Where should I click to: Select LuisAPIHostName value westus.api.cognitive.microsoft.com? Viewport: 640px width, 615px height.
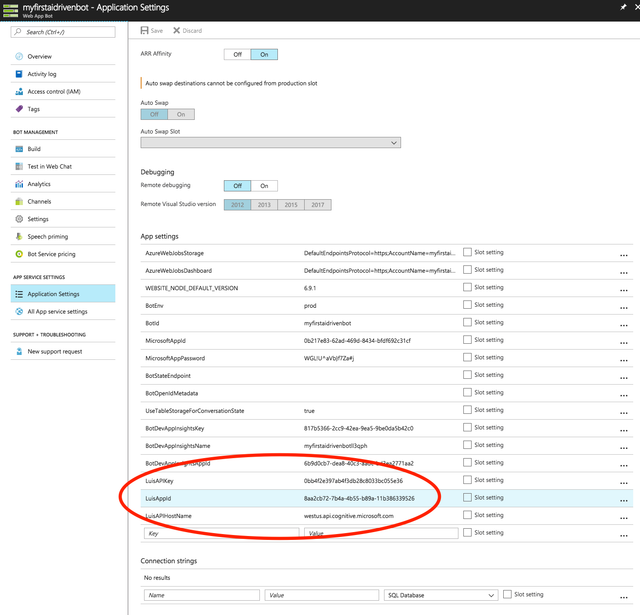pyautogui.click(x=349, y=516)
